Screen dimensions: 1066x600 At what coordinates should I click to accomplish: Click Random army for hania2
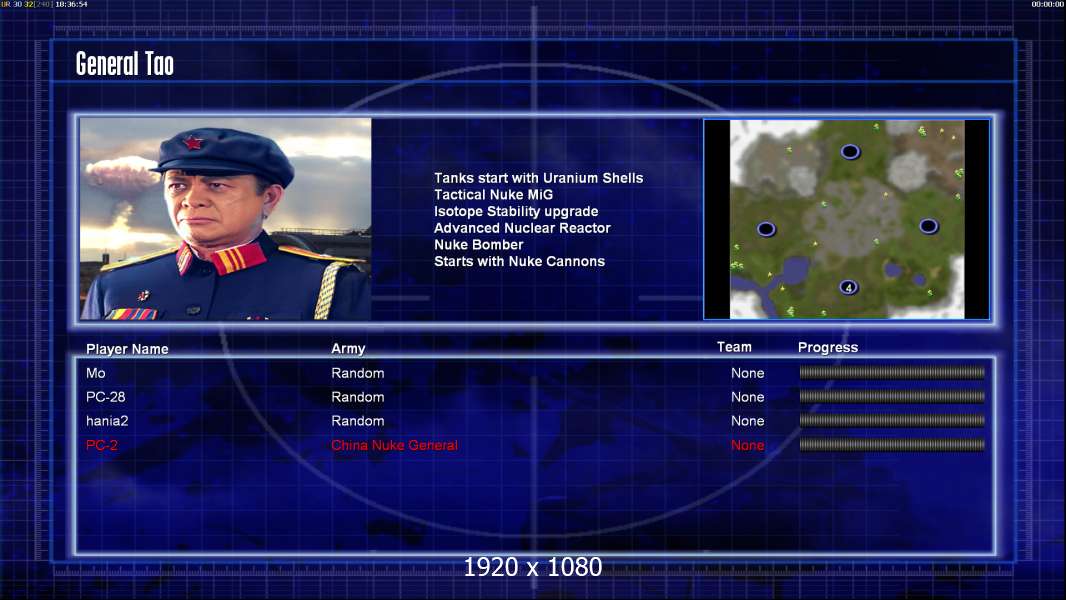click(358, 421)
